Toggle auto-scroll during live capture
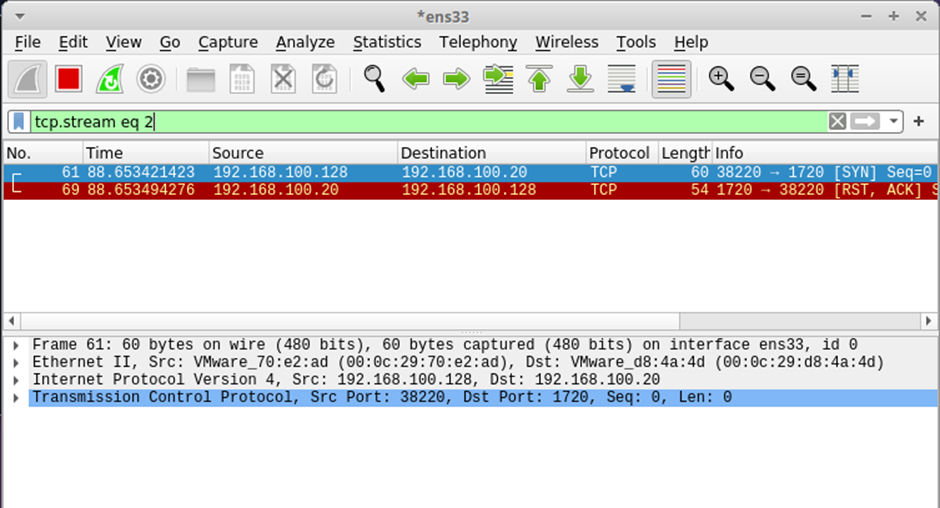Image resolution: width=940 pixels, height=508 pixels. point(622,79)
